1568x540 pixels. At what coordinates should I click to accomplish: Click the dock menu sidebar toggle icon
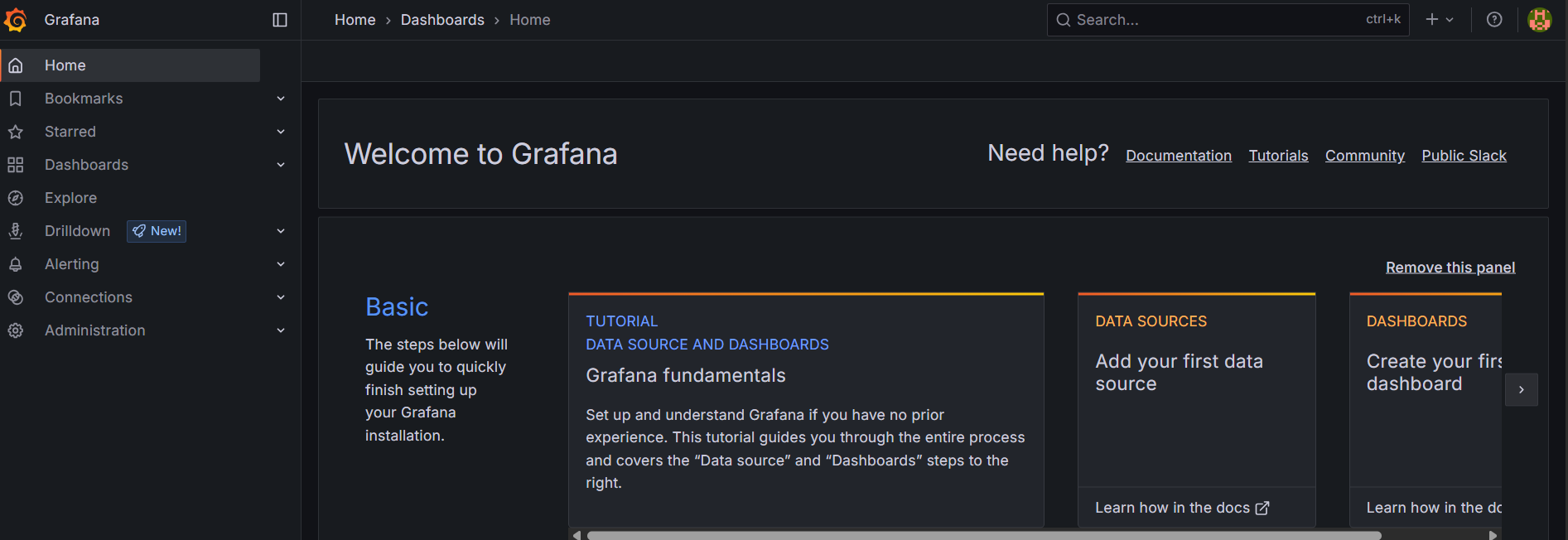tap(280, 20)
